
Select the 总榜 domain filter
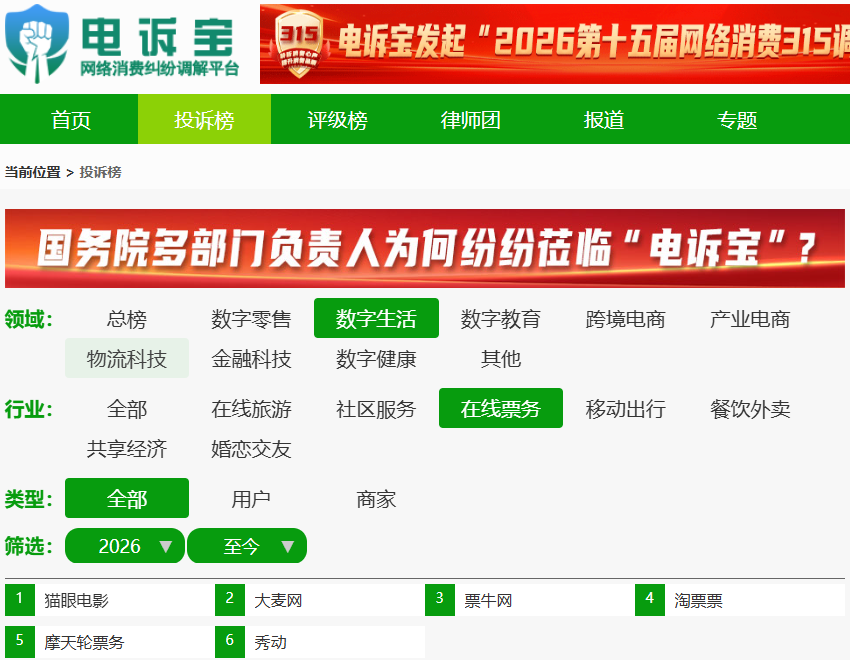(127, 319)
